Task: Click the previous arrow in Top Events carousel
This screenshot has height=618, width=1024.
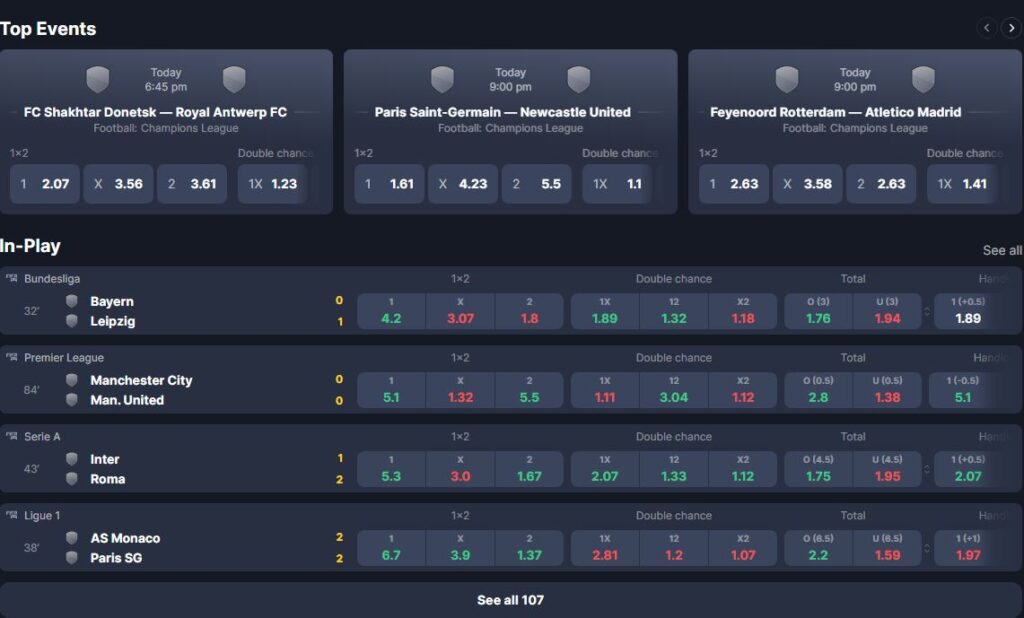Action: tap(988, 28)
